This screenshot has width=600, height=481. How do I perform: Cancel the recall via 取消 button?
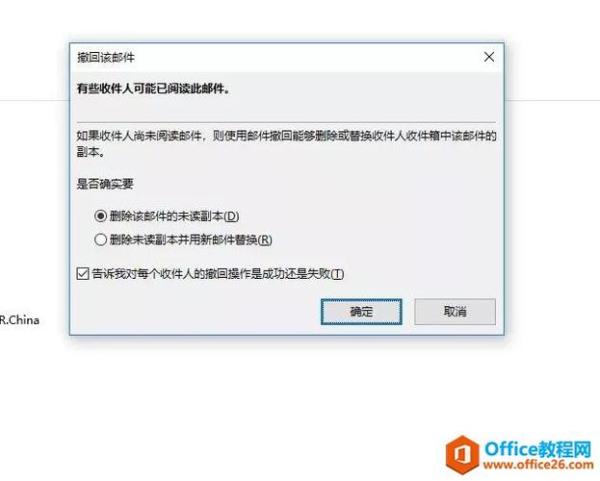455,311
